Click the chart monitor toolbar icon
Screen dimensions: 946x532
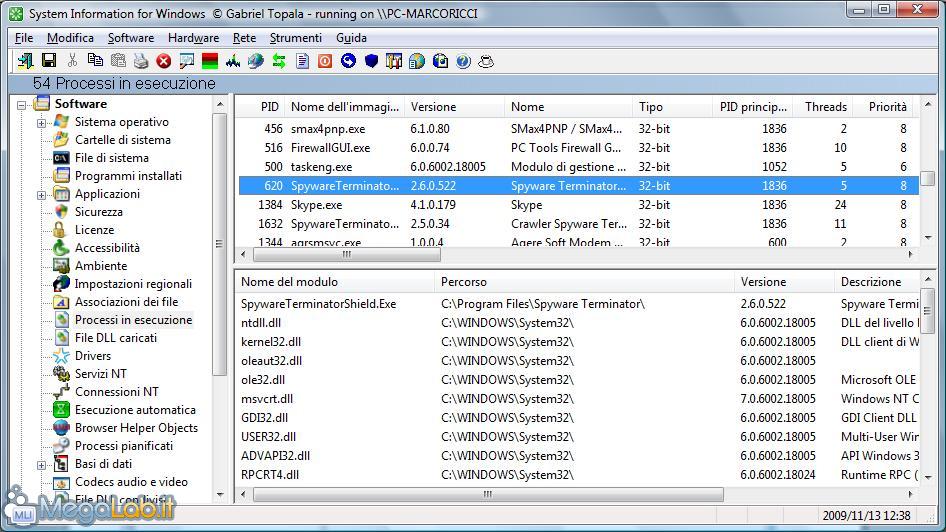click(187, 61)
